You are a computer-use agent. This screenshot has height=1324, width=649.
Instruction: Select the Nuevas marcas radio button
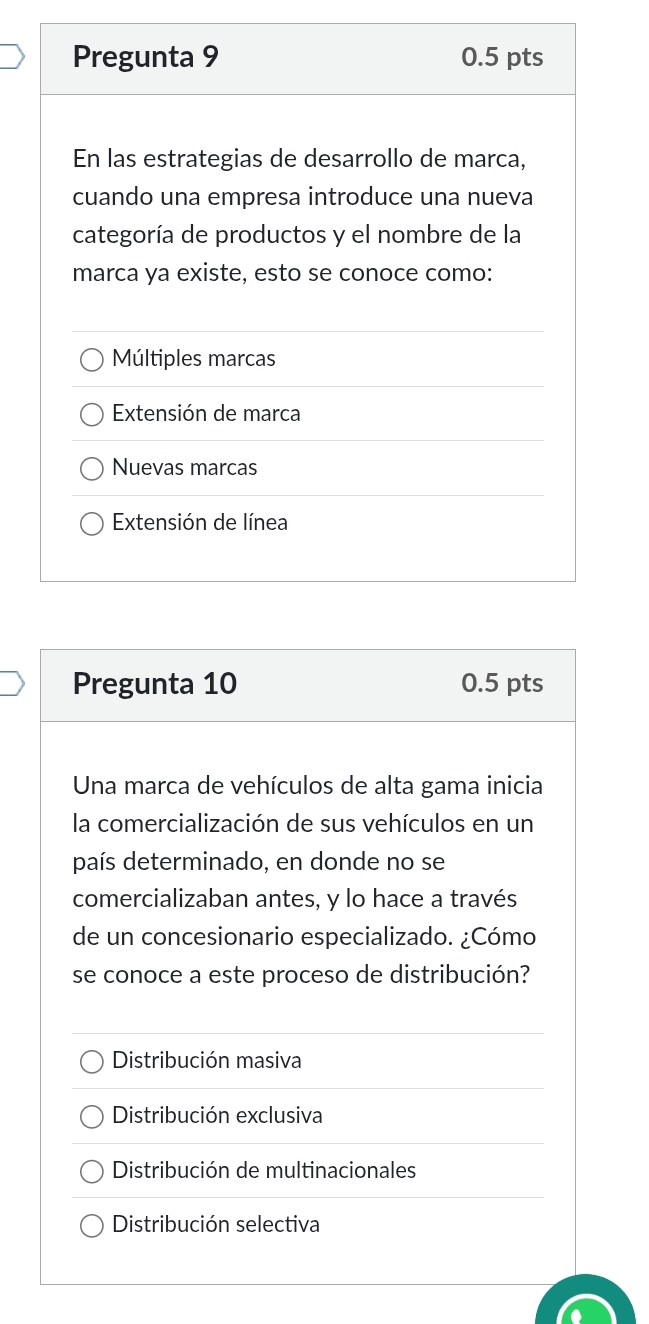point(92,468)
